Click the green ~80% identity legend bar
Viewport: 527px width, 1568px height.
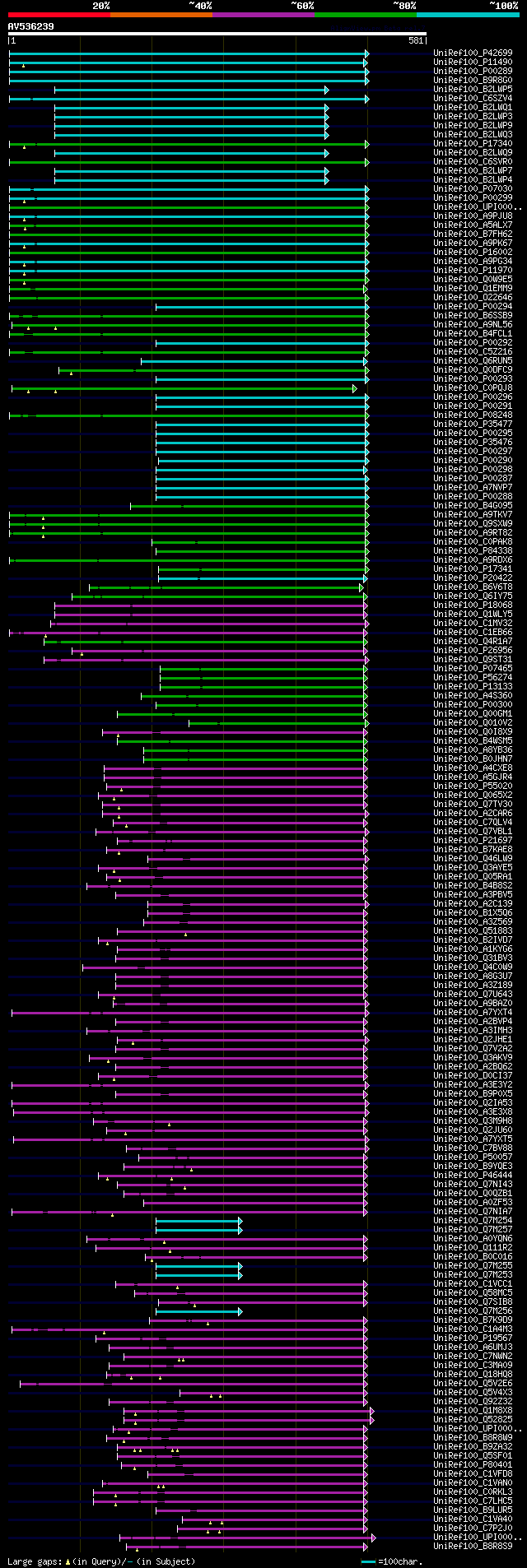[365, 15]
